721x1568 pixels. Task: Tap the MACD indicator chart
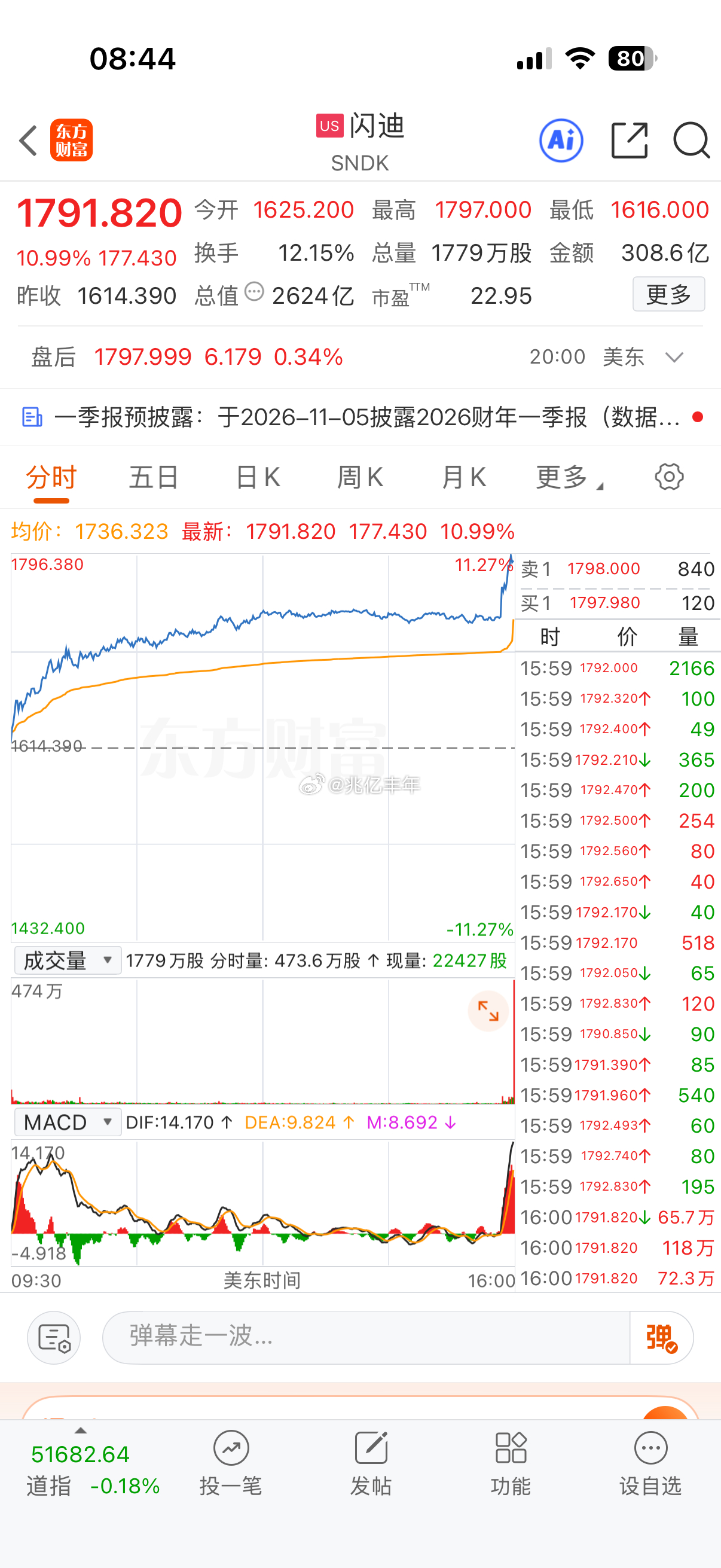coord(263,1203)
